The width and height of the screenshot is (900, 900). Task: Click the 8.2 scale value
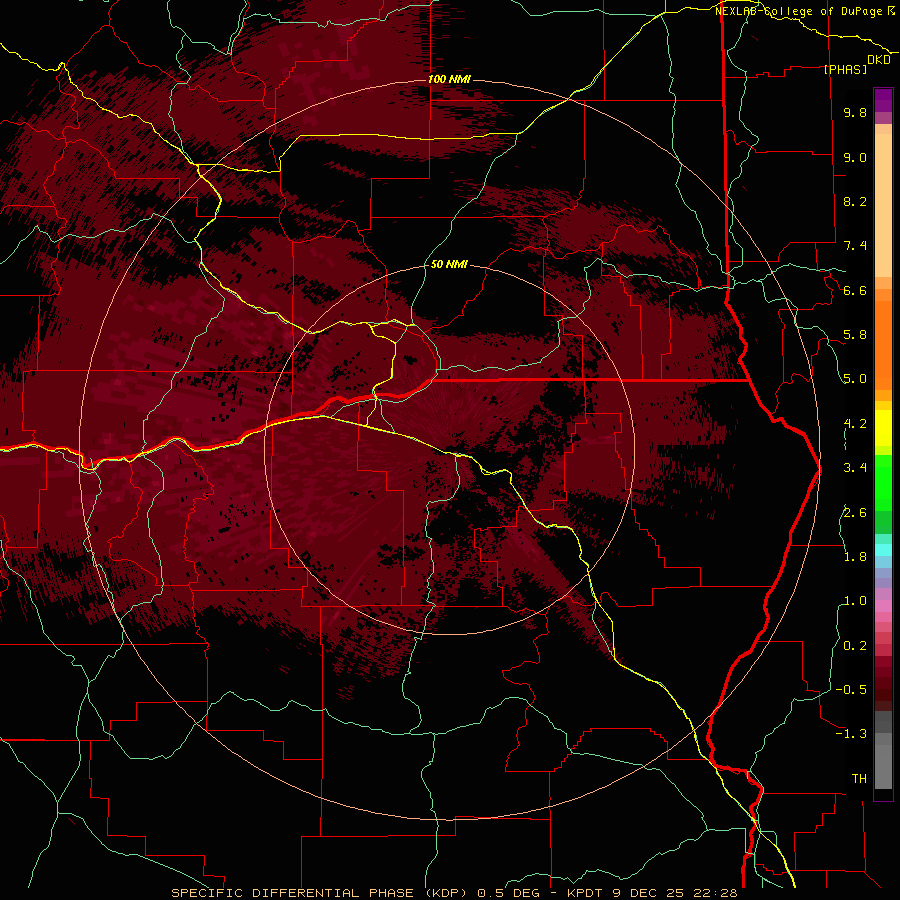coord(855,201)
